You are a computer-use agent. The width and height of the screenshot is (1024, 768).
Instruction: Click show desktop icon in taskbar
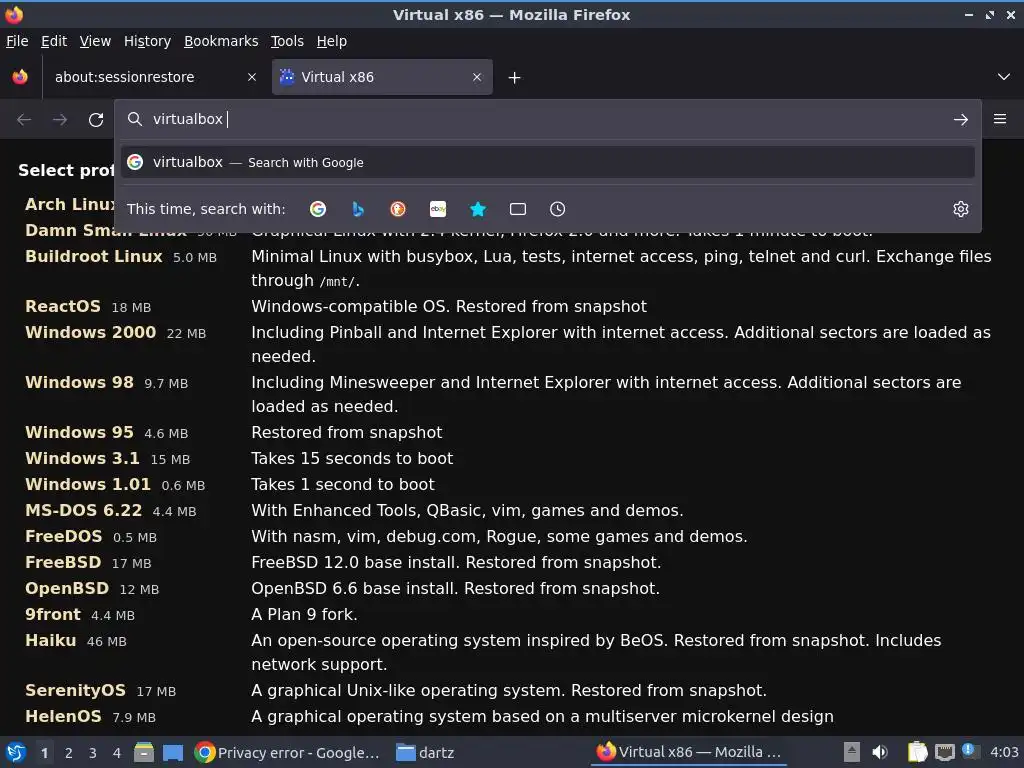pos(173,753)
